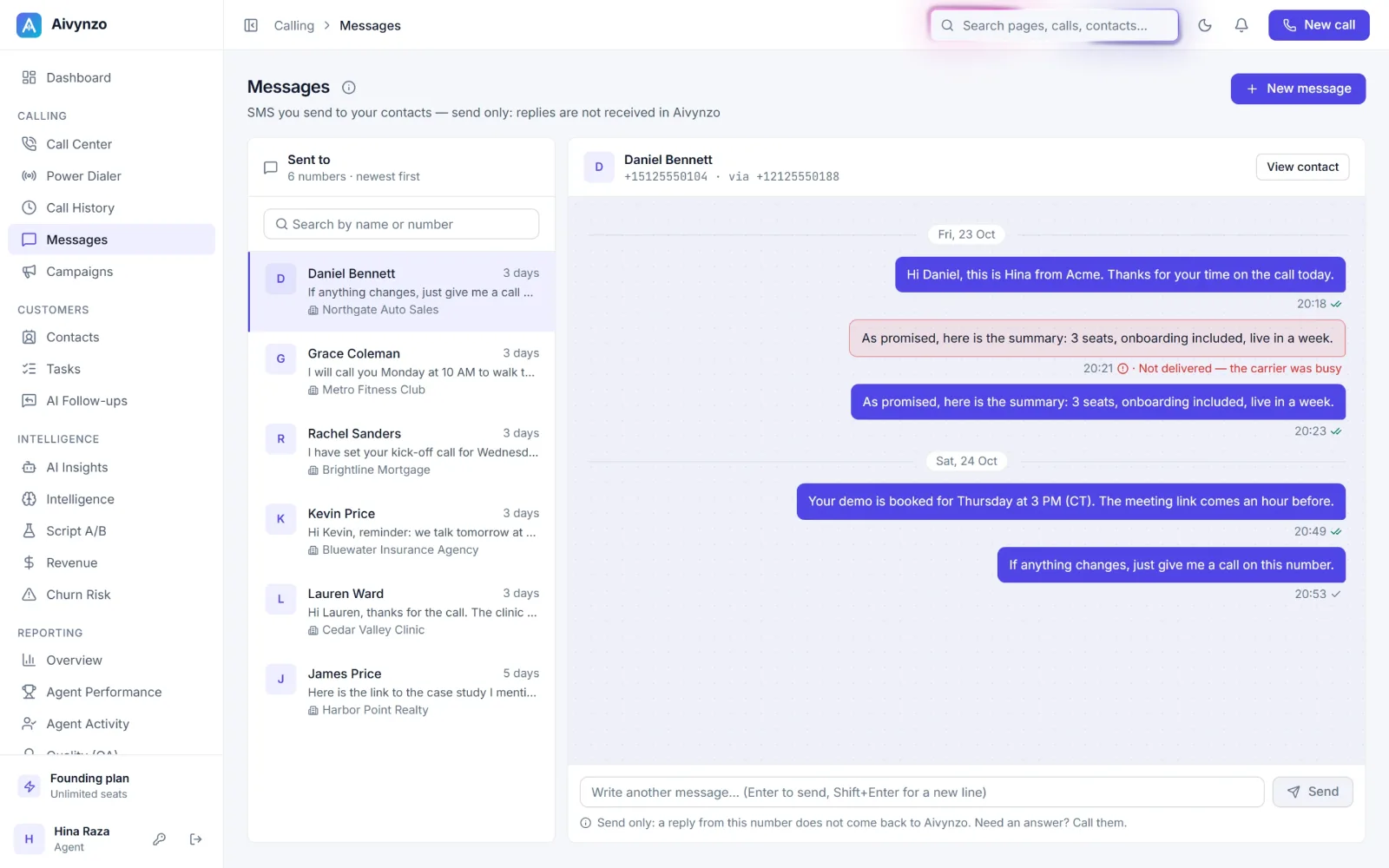The image size is (1389, 868).
Task: Open Contacts page
Action: (111, 337)
